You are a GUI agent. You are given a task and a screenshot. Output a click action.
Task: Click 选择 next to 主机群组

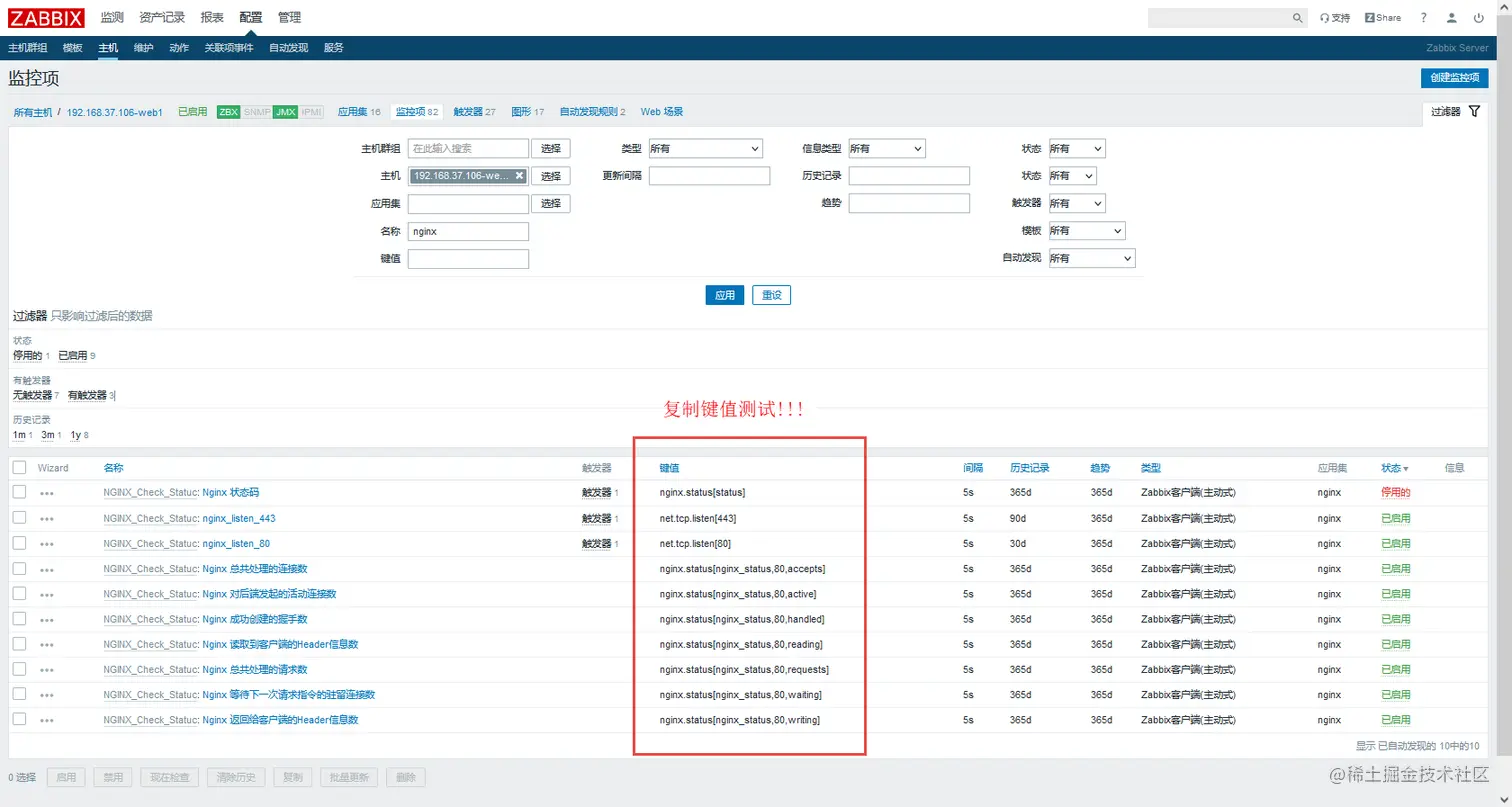pos(550,148)
